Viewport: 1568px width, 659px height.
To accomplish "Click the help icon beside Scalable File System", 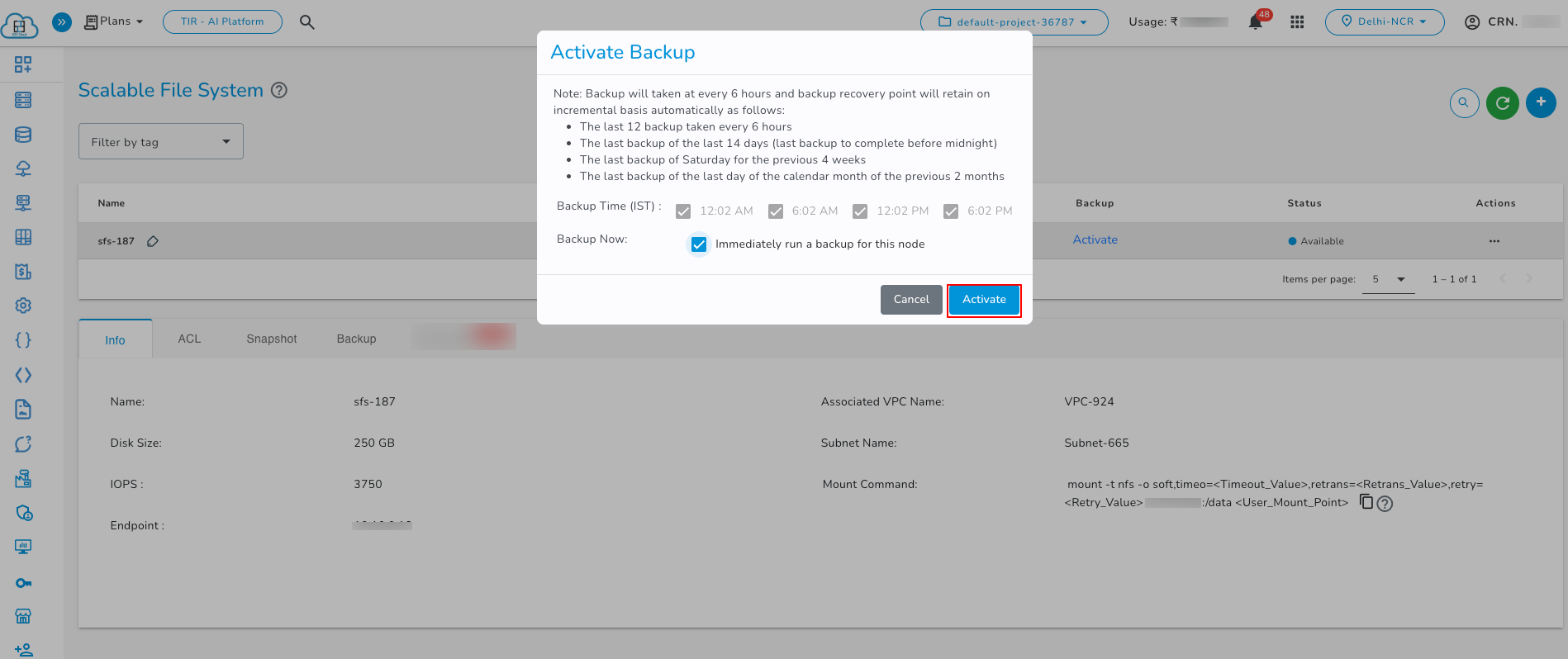I will [x=279, y=91].
